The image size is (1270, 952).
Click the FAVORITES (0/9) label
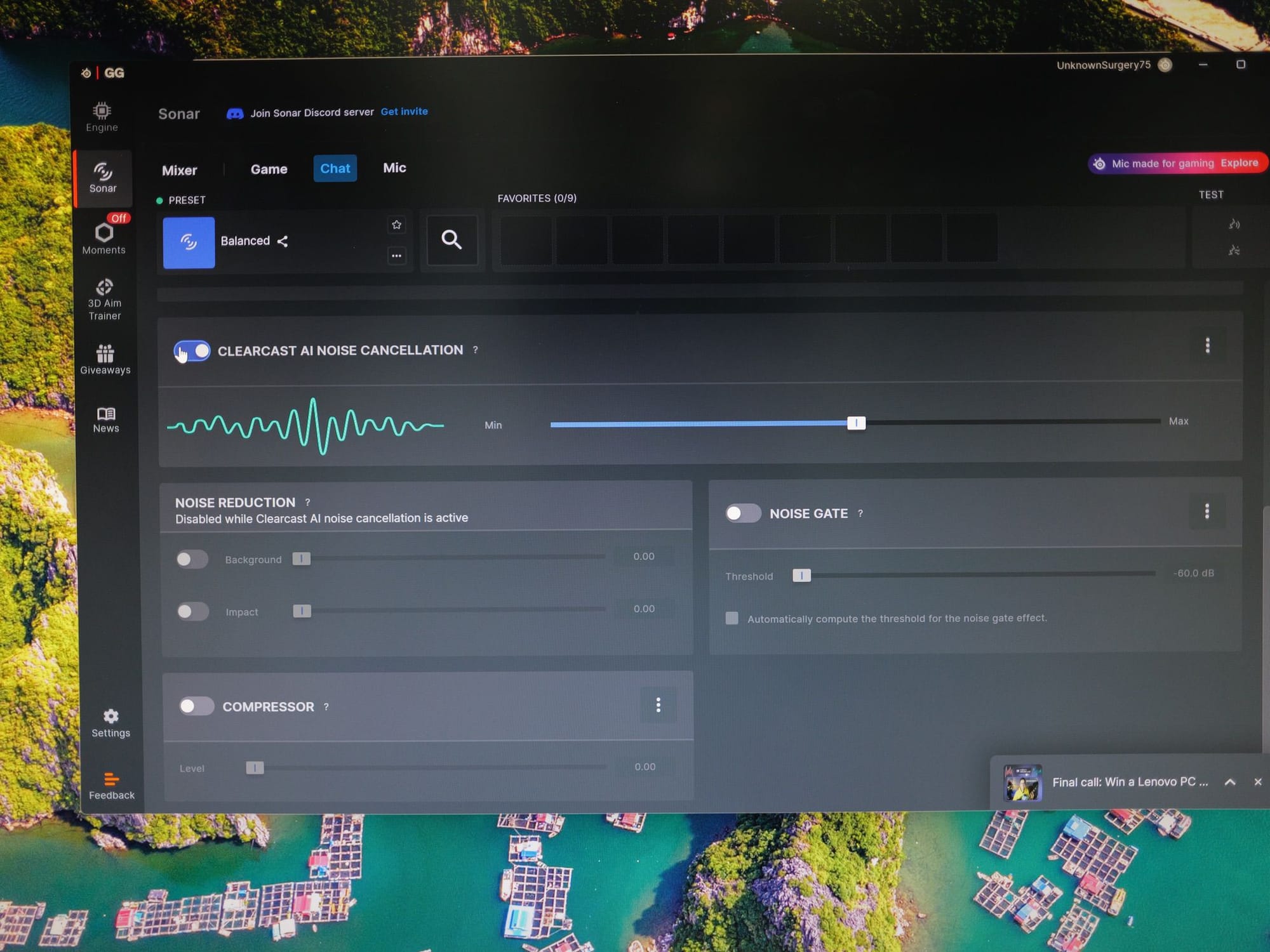(537, 198)
